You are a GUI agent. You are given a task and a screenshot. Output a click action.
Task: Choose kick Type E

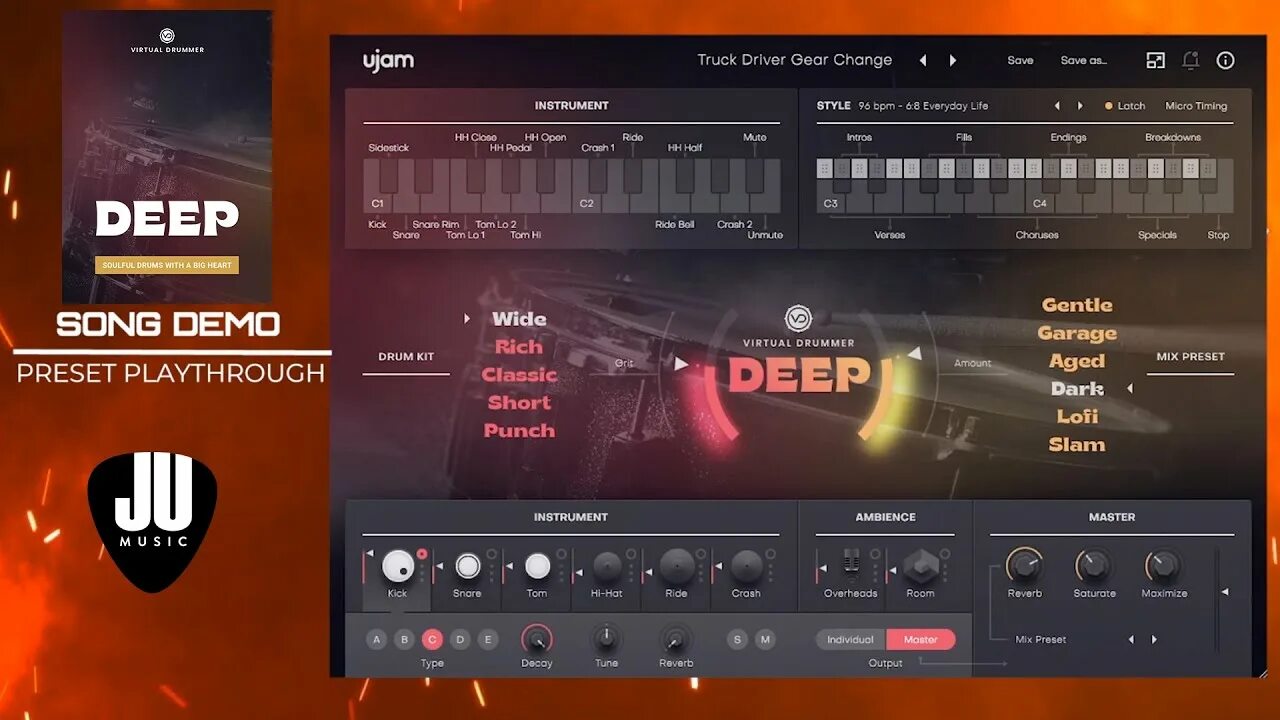[488, 640]
